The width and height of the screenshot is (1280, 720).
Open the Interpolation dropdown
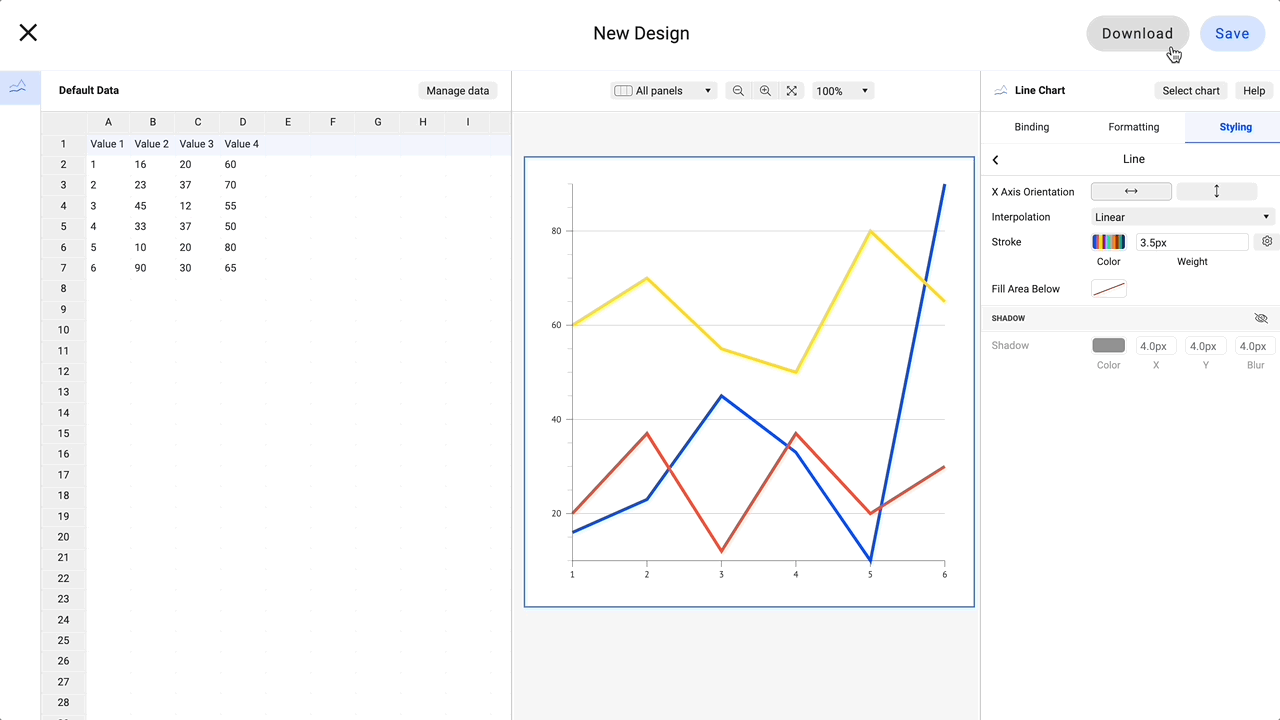tap(1182, 217)
